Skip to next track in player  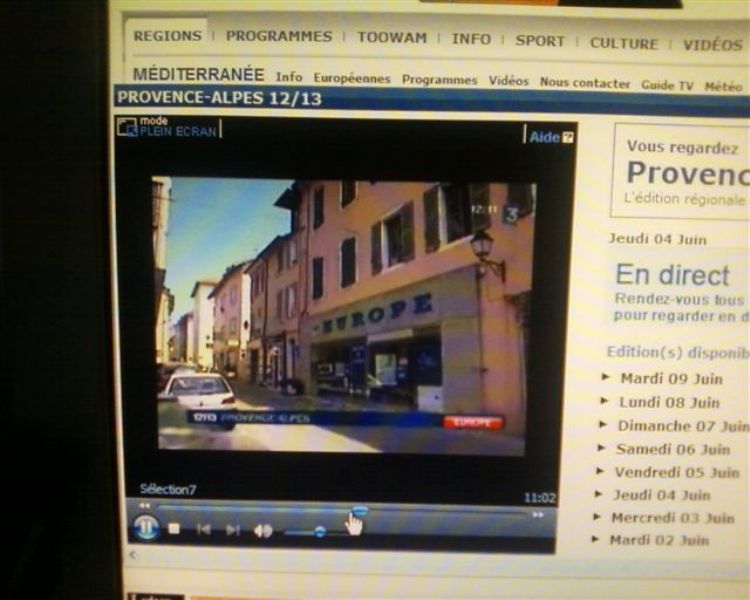(232, 530)
